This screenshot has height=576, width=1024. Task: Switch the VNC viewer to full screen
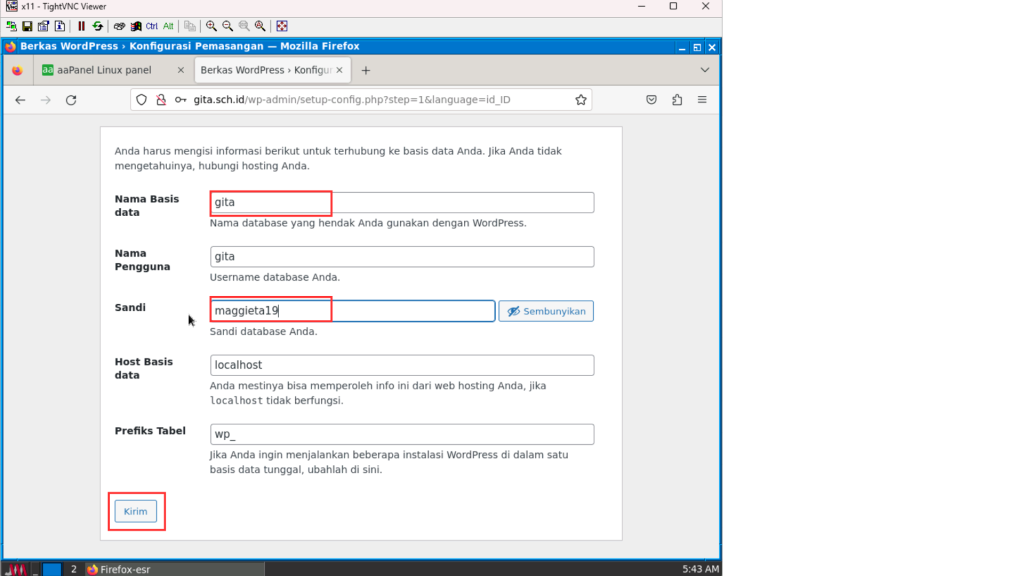tap(282, 26)
